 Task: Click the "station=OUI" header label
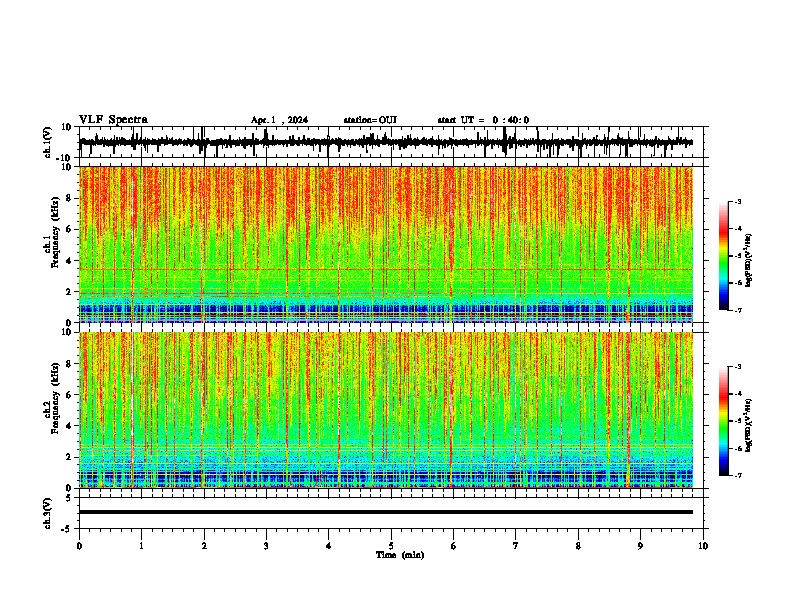(370, 120)
